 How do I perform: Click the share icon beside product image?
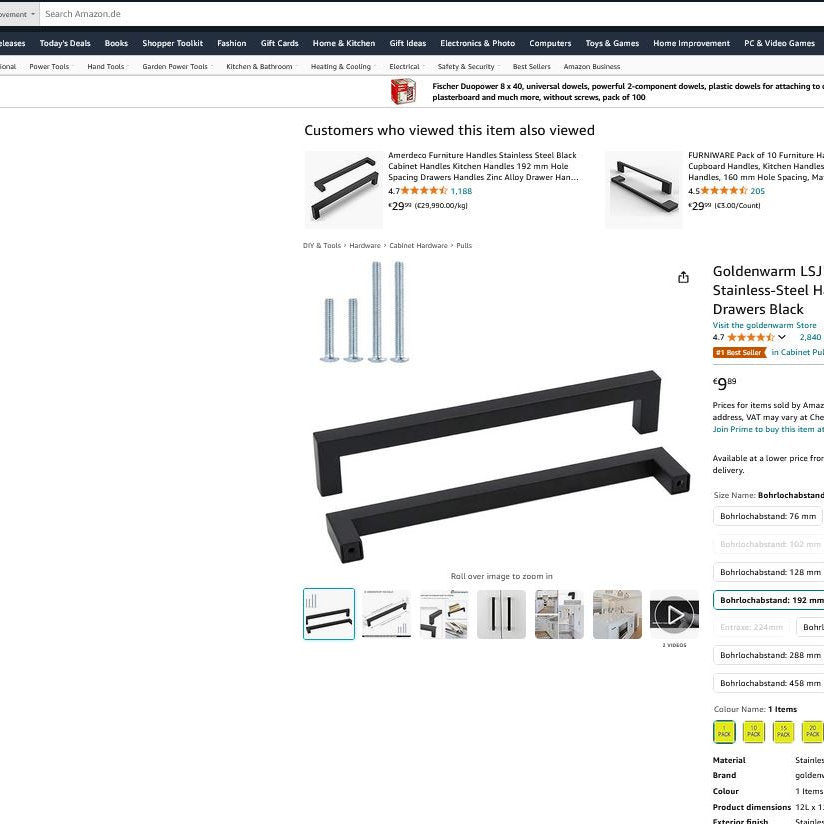683,277
